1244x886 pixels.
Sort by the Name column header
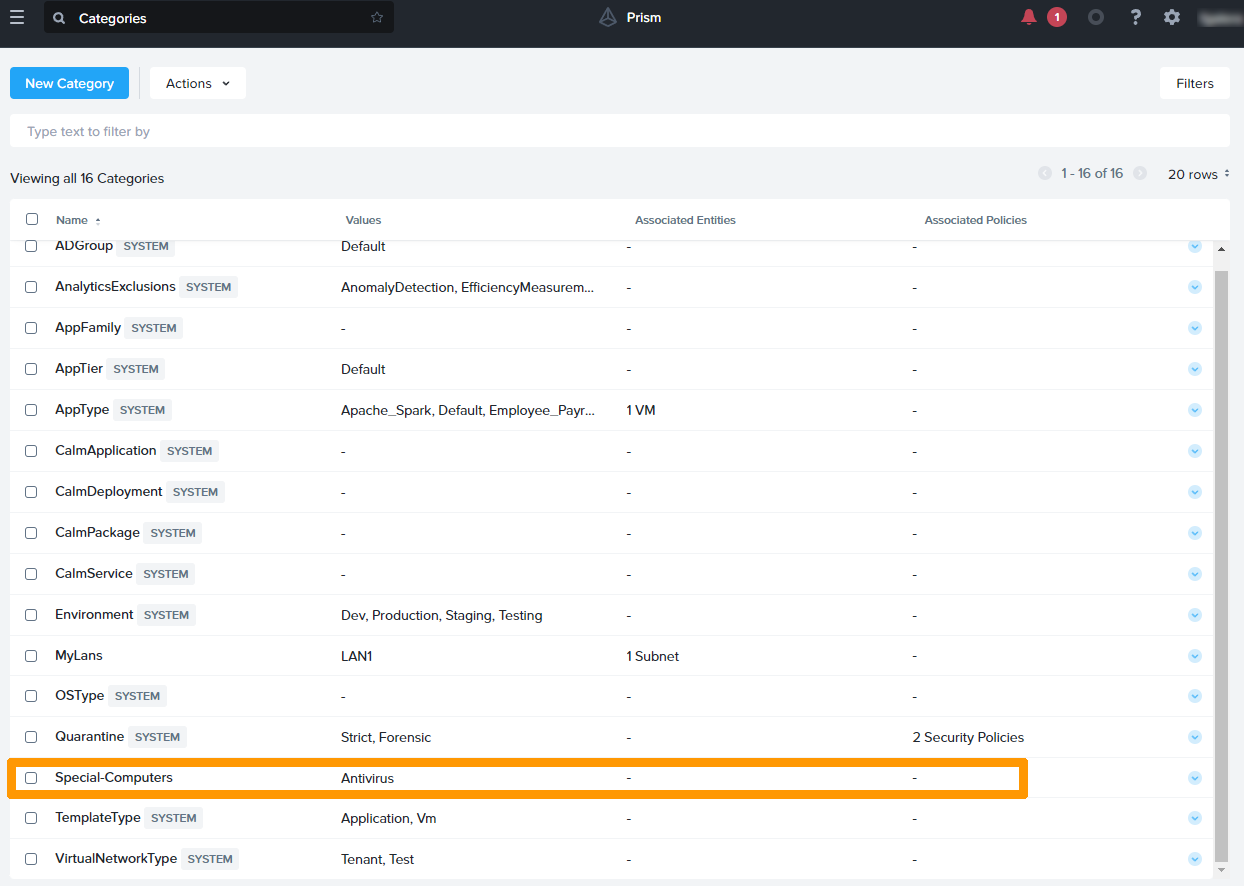coord(72,220)
